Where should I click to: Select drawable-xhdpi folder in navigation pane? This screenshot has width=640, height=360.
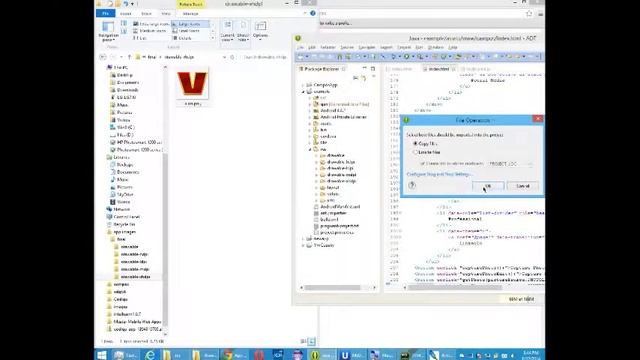tap(135, 277)
